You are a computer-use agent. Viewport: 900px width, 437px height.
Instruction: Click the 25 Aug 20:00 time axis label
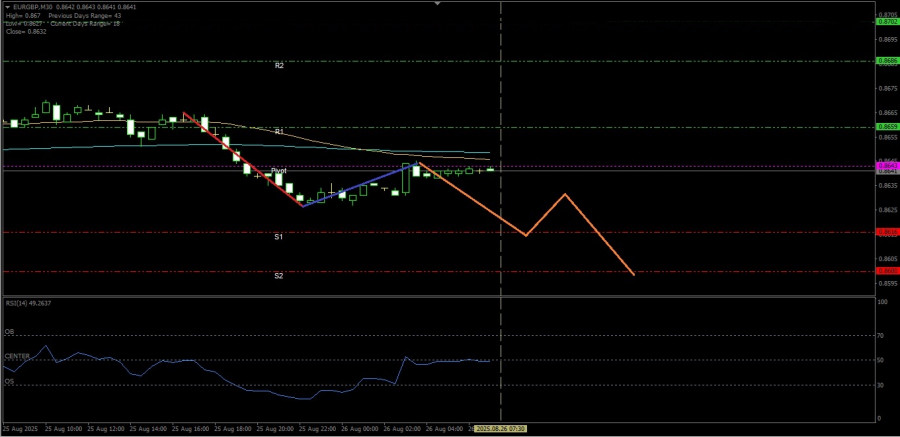pos(277,429)
